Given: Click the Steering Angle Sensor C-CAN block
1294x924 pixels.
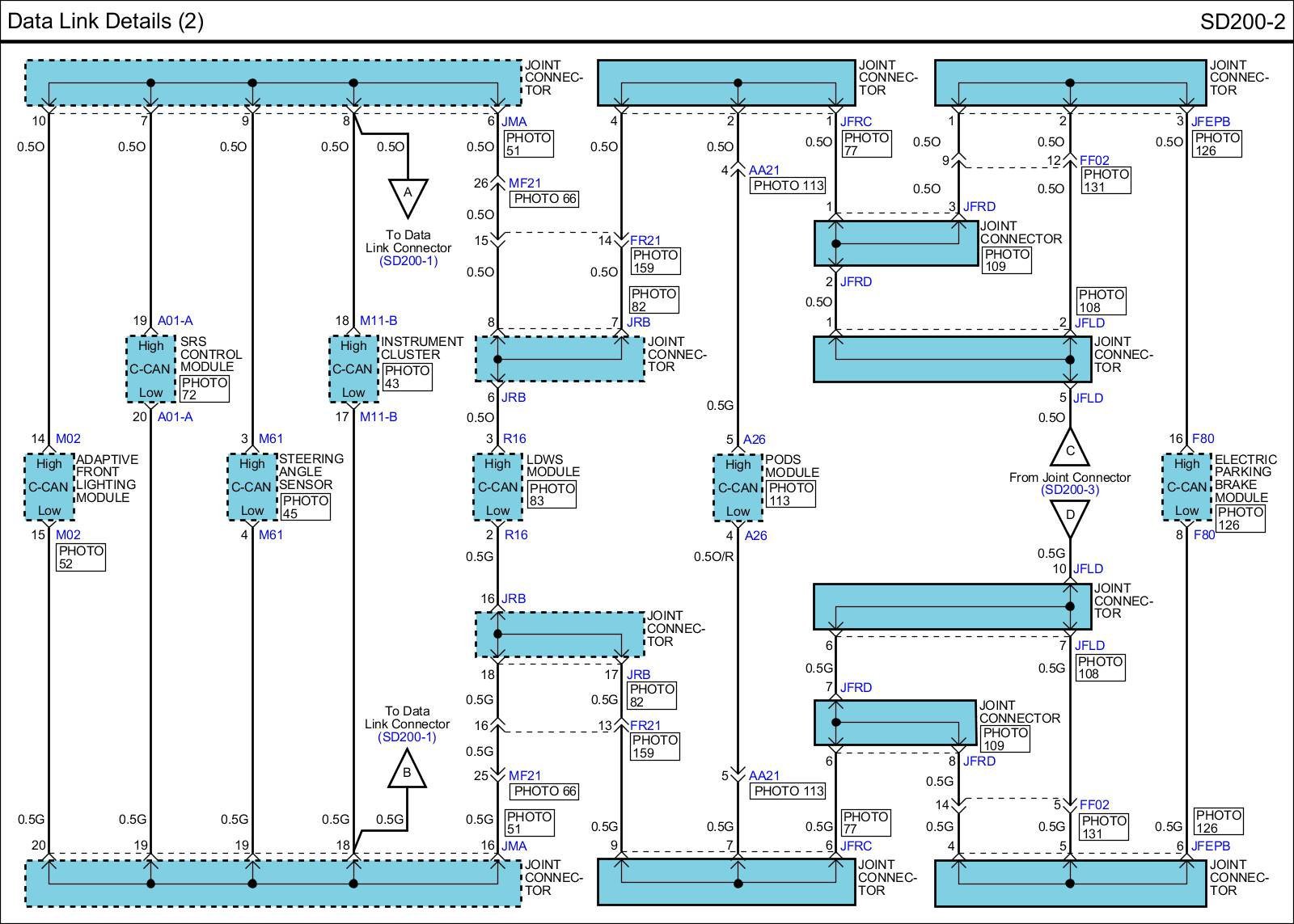Looking at the screenshot, I should (252, 487).
